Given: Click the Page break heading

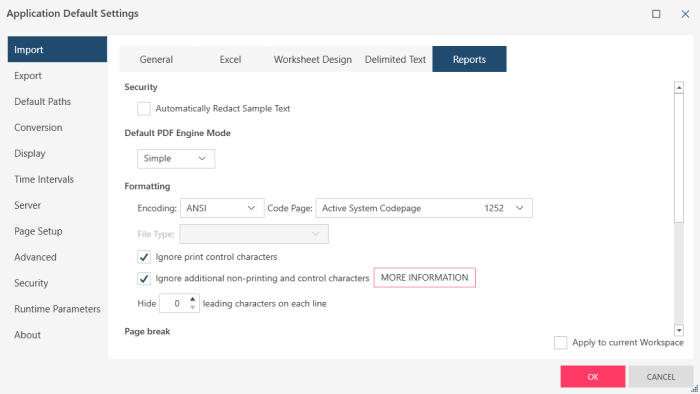Looking at the screenshot, I should click(147, 331).
